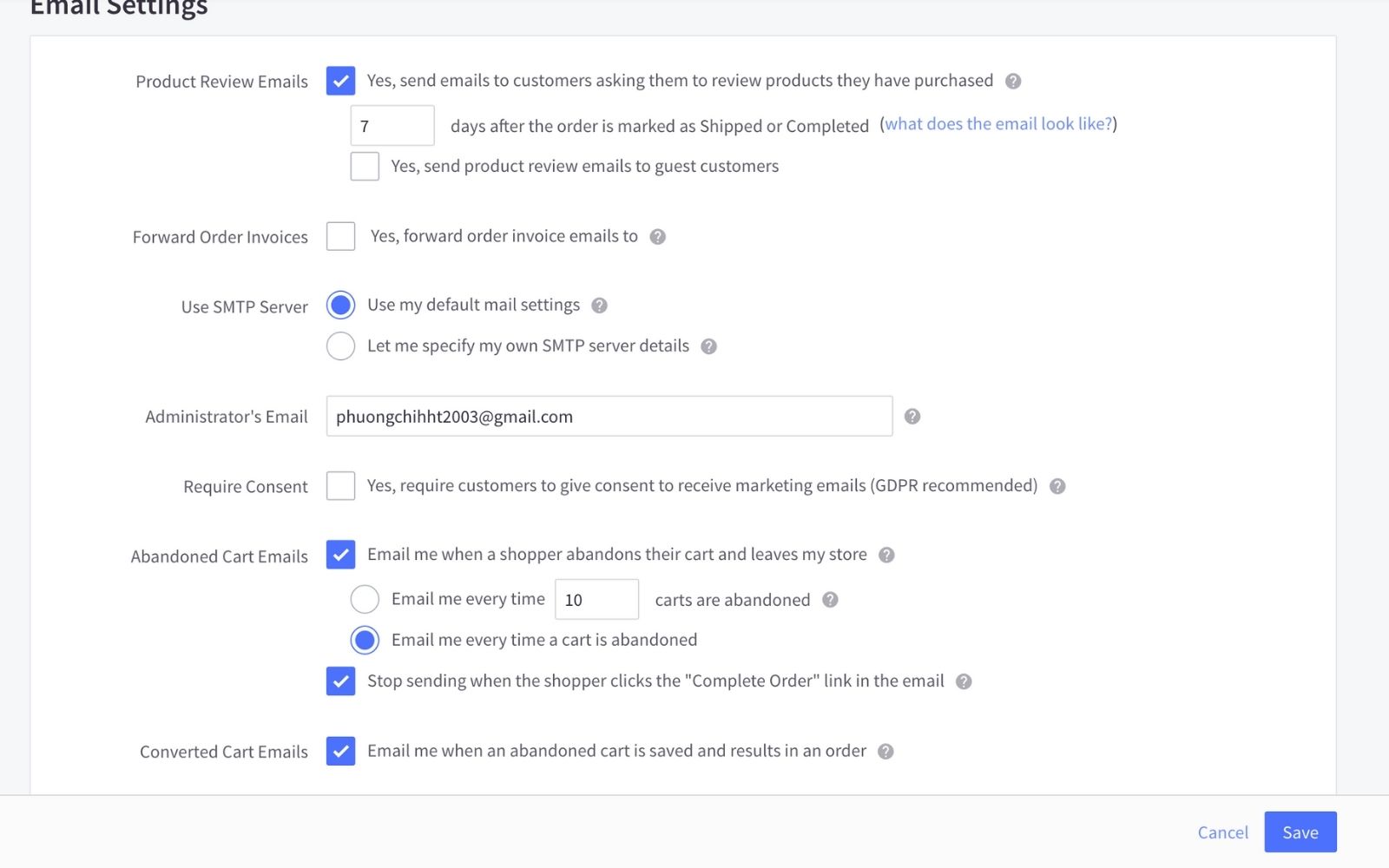
Task: Open the 'what does the email look like?' link
Action: pyautogui.click(x=998, y=124)
